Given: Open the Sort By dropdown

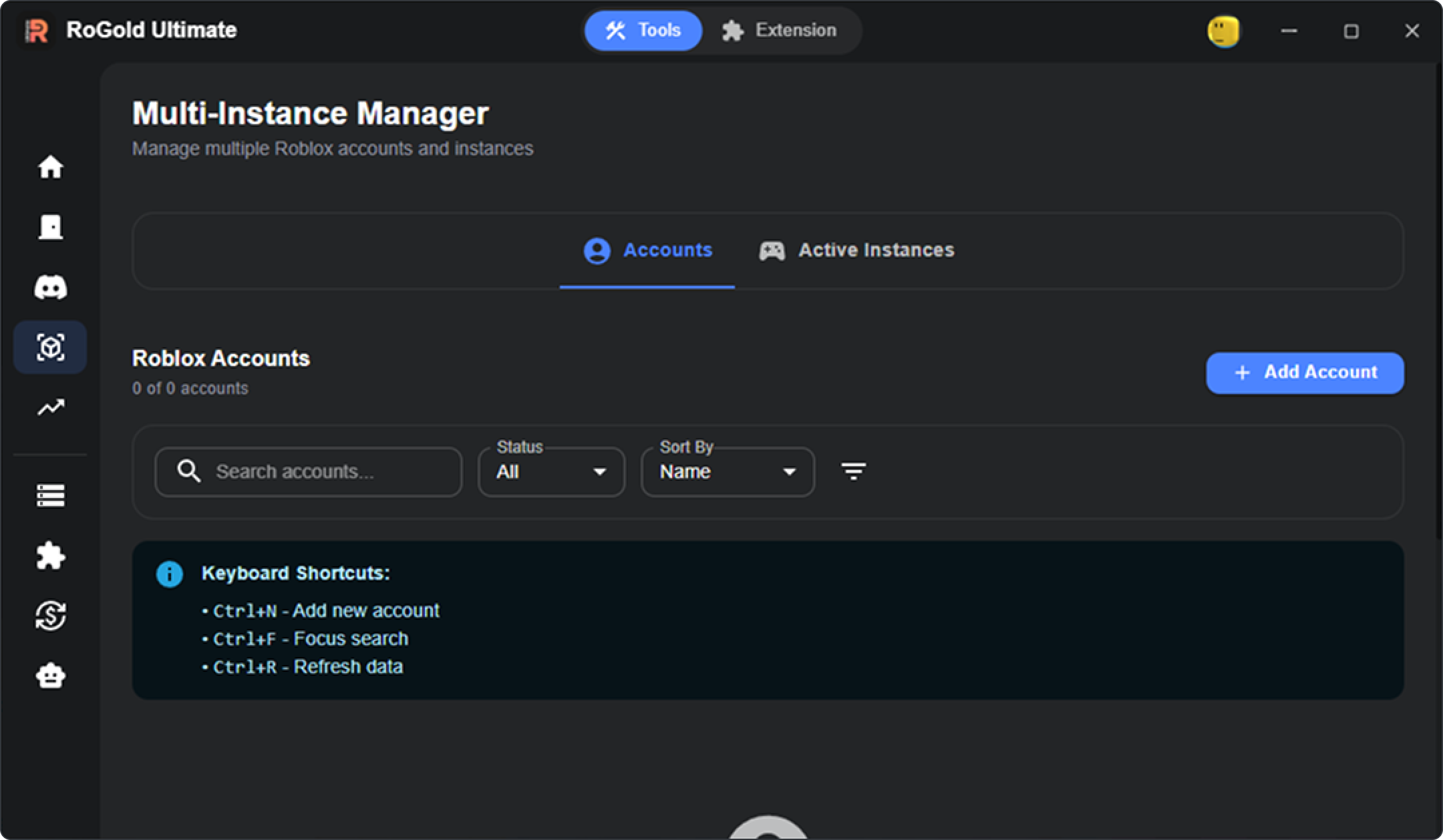Looking at the screenshot, I should tap(728, 471).
